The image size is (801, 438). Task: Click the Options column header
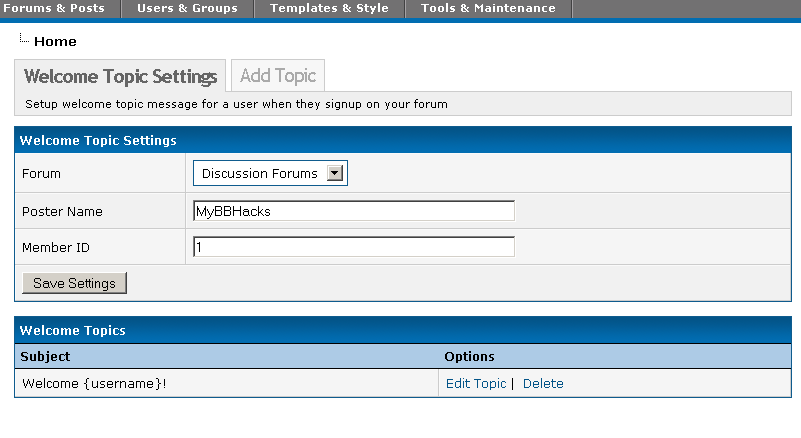pos(469,357)
